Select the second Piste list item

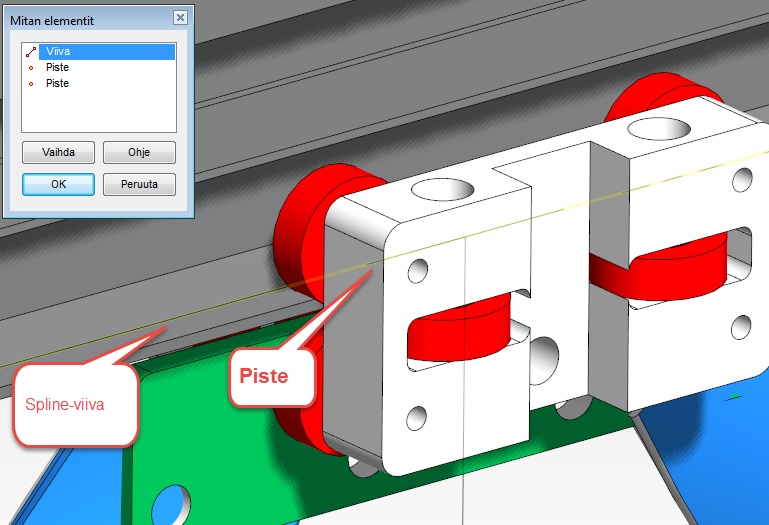(57, 84)
